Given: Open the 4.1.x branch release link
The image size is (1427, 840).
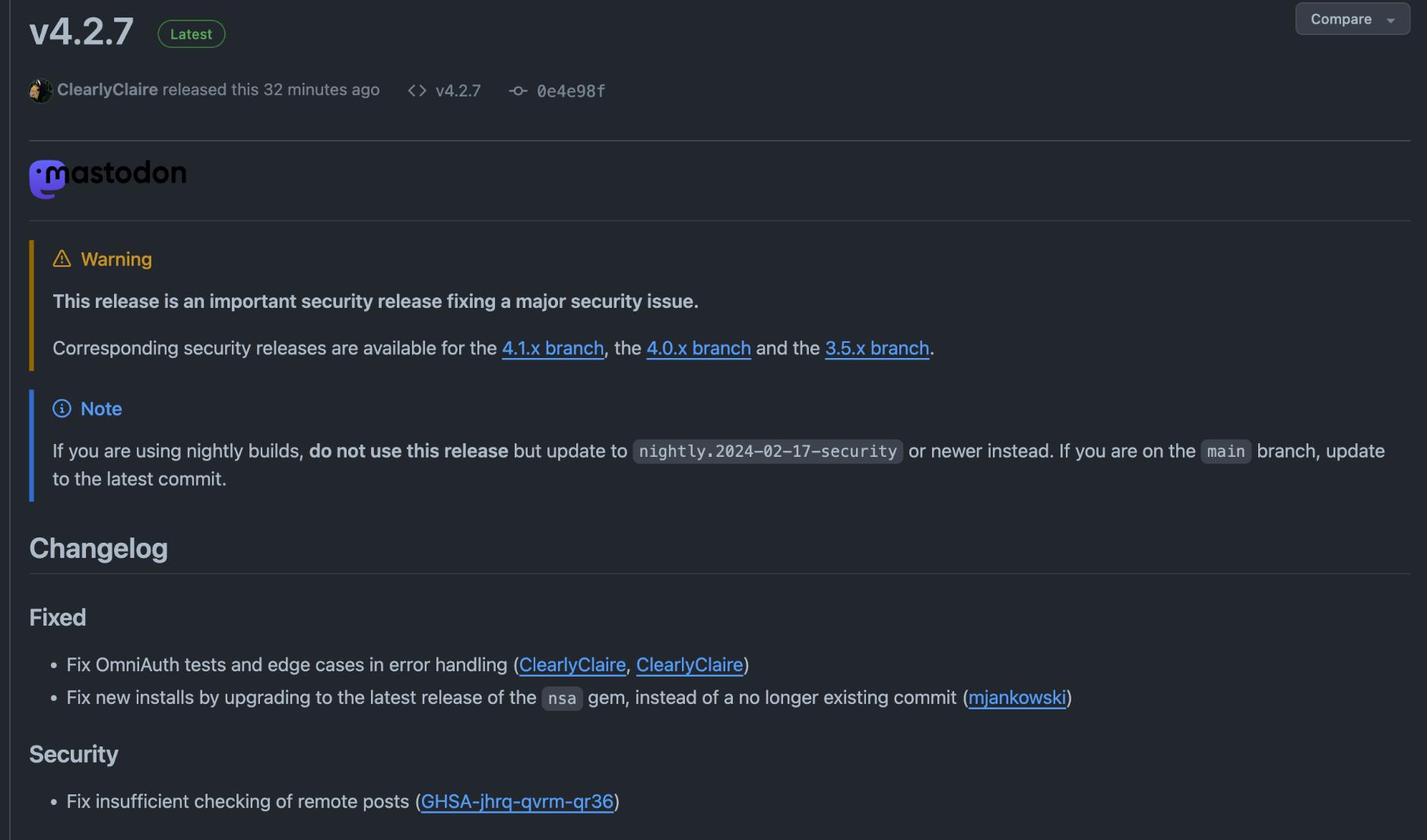Looking at the screenshot, I should (553, 348).
